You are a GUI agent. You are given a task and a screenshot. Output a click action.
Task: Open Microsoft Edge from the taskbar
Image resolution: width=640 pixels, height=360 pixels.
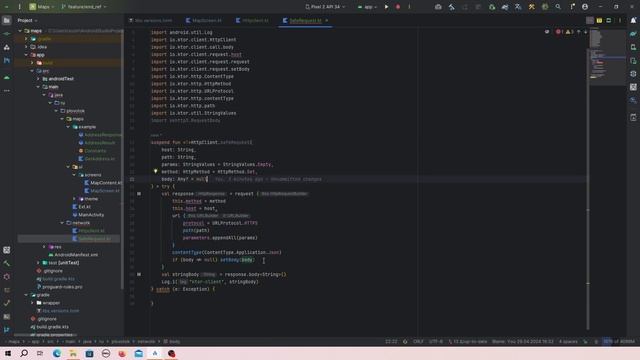57,353
